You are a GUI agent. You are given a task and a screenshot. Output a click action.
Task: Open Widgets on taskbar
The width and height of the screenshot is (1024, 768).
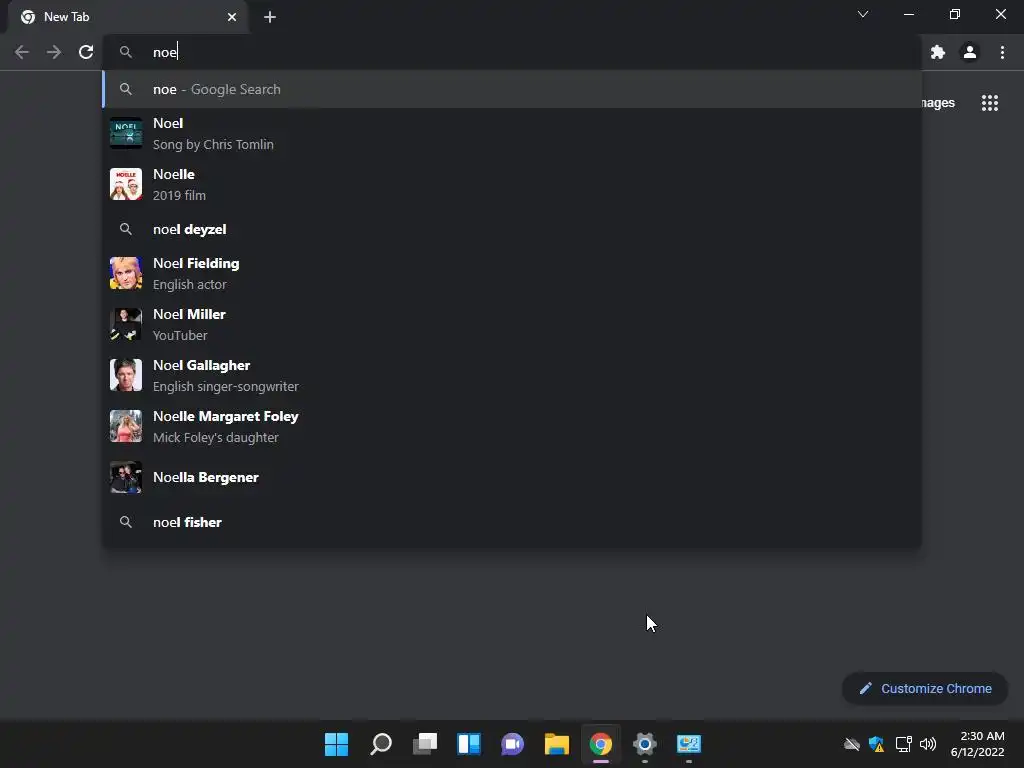[469, 744]
